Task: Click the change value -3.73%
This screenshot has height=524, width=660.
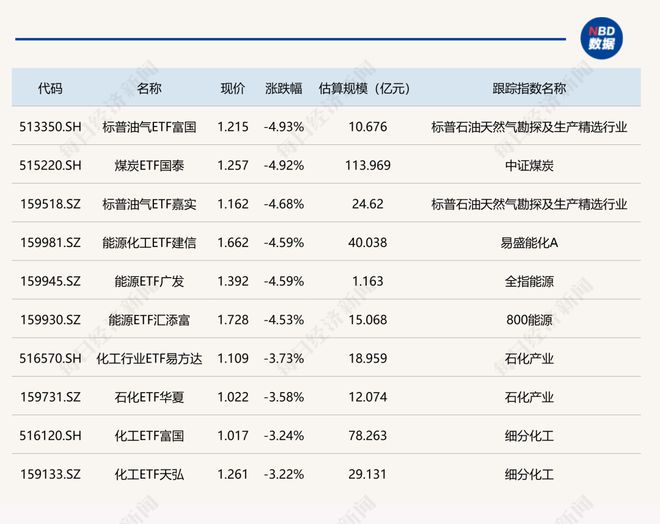Action: pyautogui.click(x=284, y=359)
